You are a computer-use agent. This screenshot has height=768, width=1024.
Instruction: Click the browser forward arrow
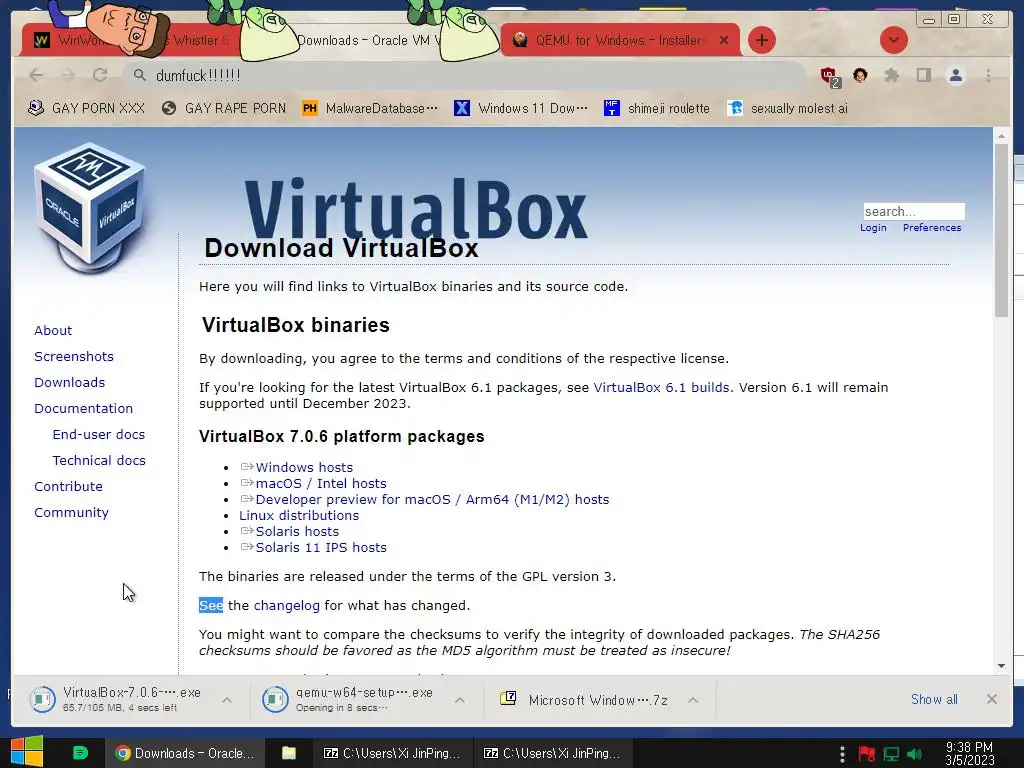point(68,75)
